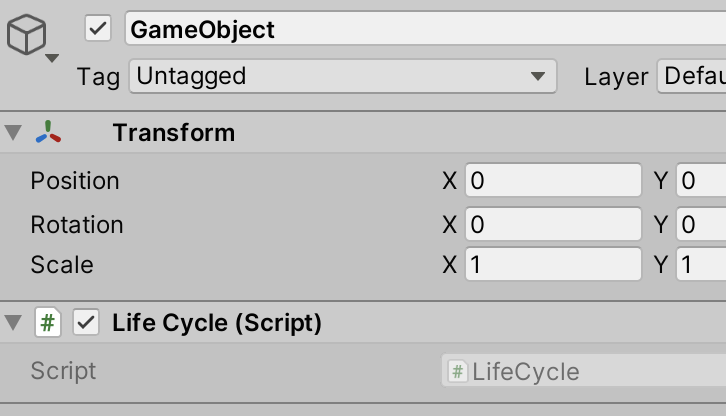The height and width of the screenshot is (416, 726).
Task: Collapse the Transform component foldout
Action: 13,132
